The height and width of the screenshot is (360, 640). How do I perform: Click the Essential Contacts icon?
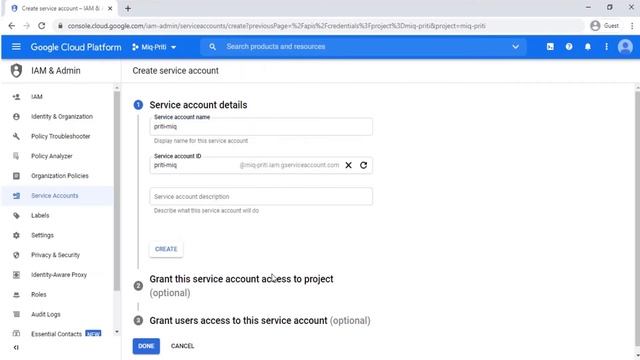[16, 334]
